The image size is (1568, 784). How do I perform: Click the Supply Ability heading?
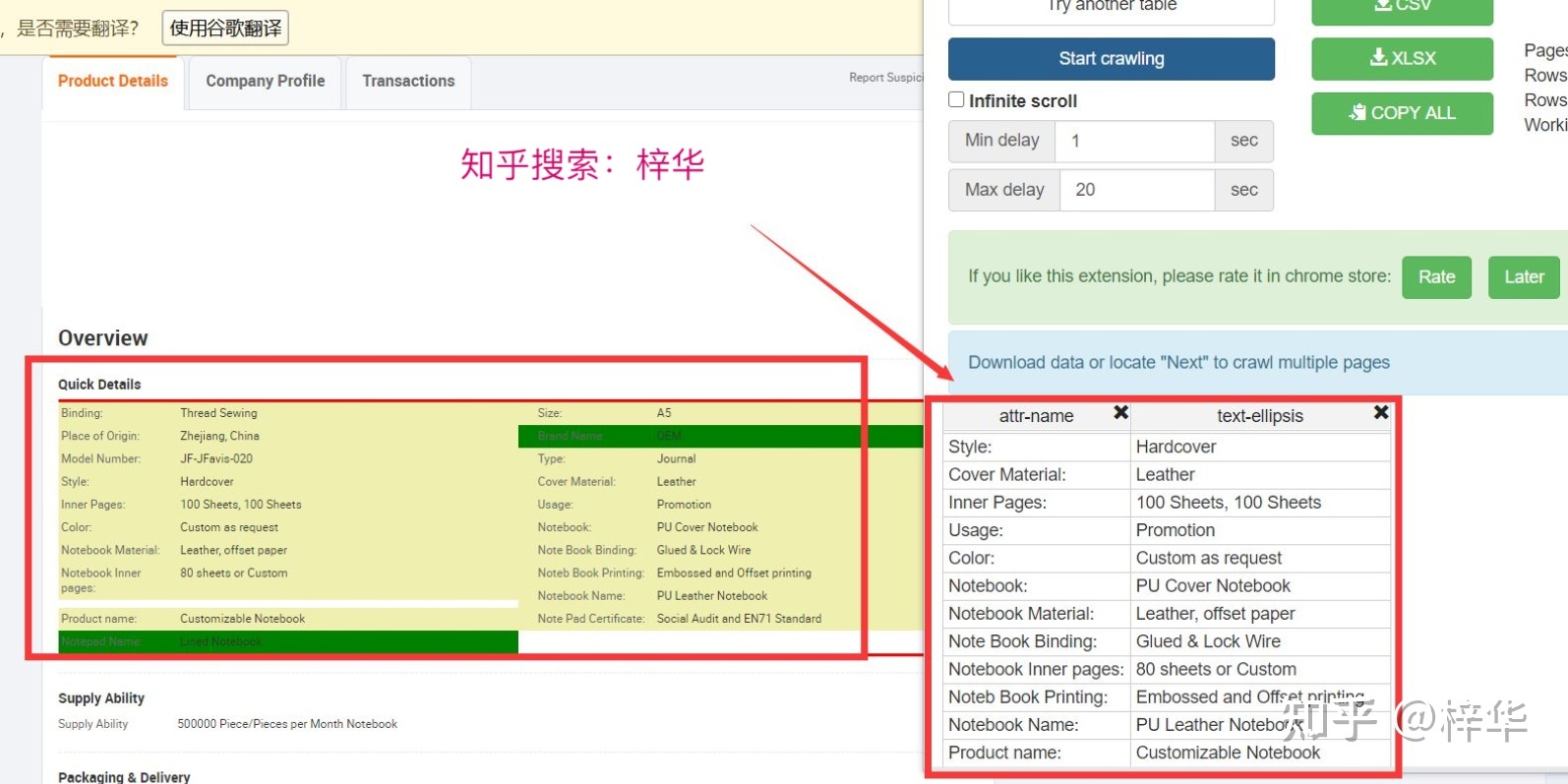[x=101, y=698]
